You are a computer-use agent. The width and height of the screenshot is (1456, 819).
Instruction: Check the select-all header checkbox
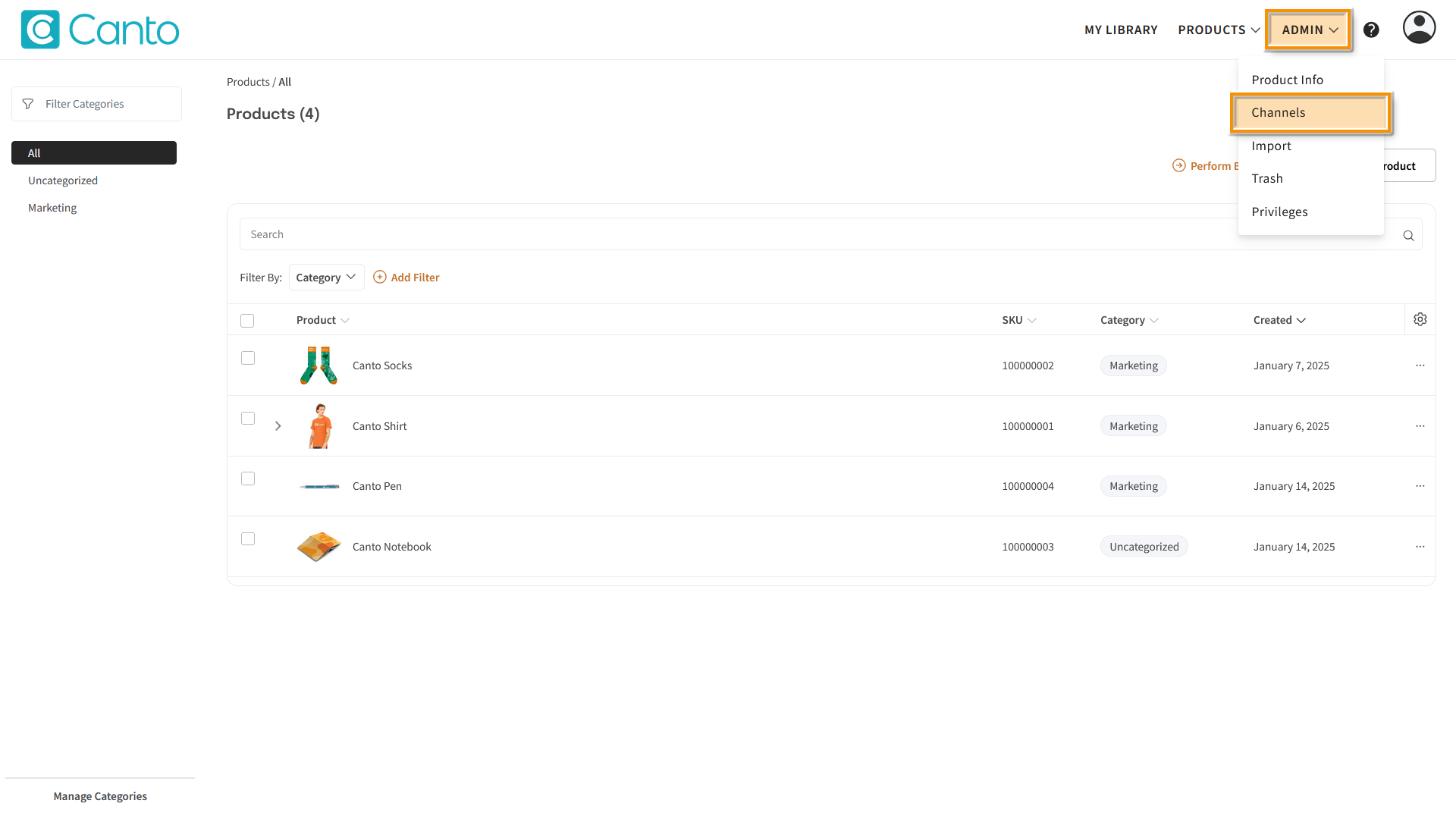pyautogui.click(x=247, y=321)
